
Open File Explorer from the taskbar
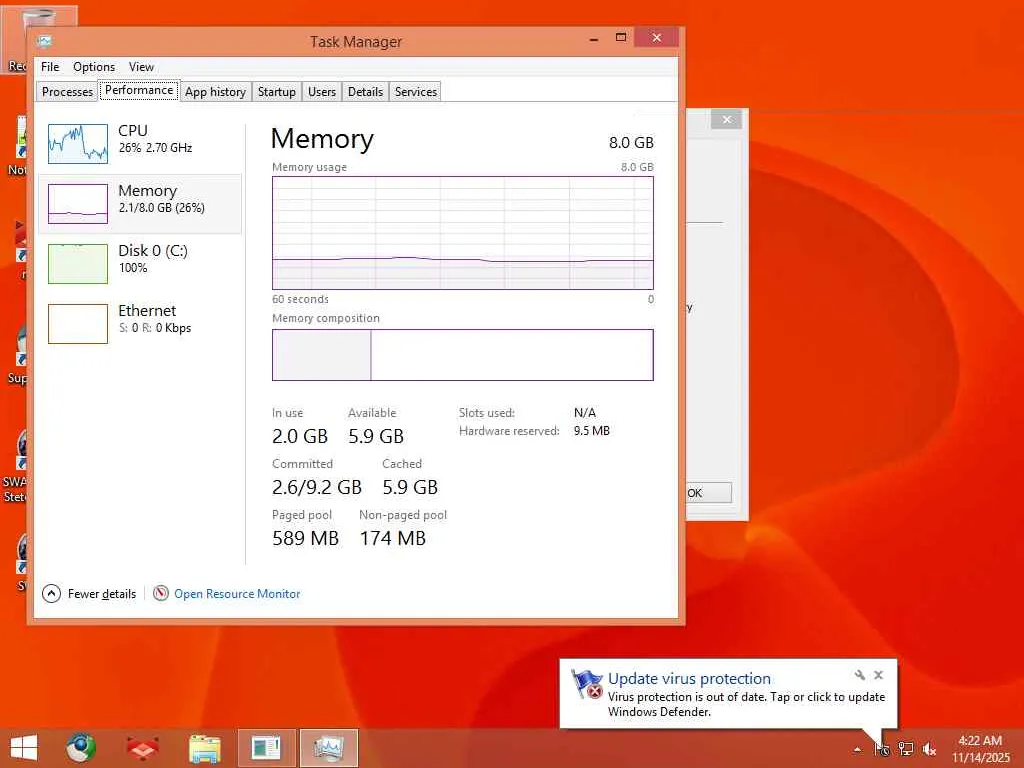204,748
